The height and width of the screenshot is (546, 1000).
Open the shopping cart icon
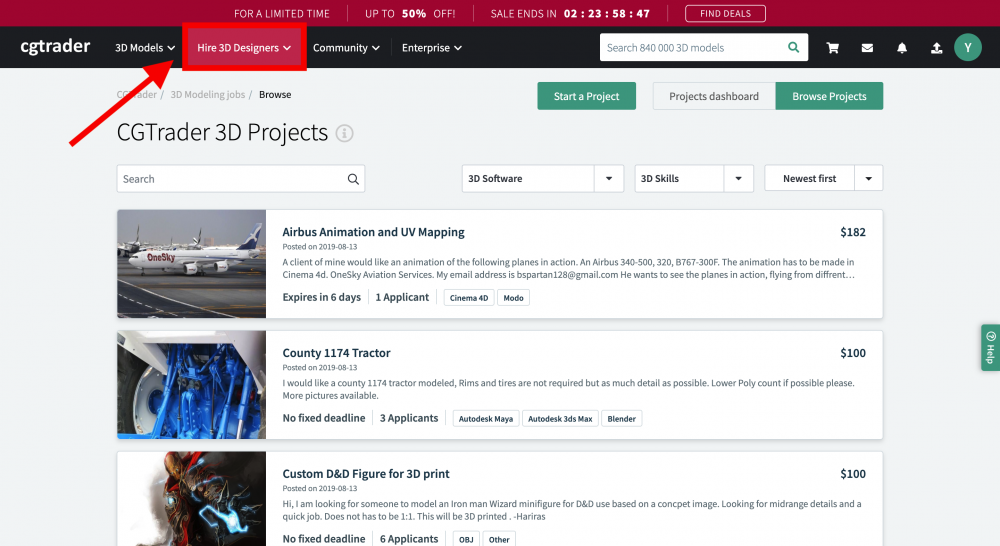click(832, 48)
